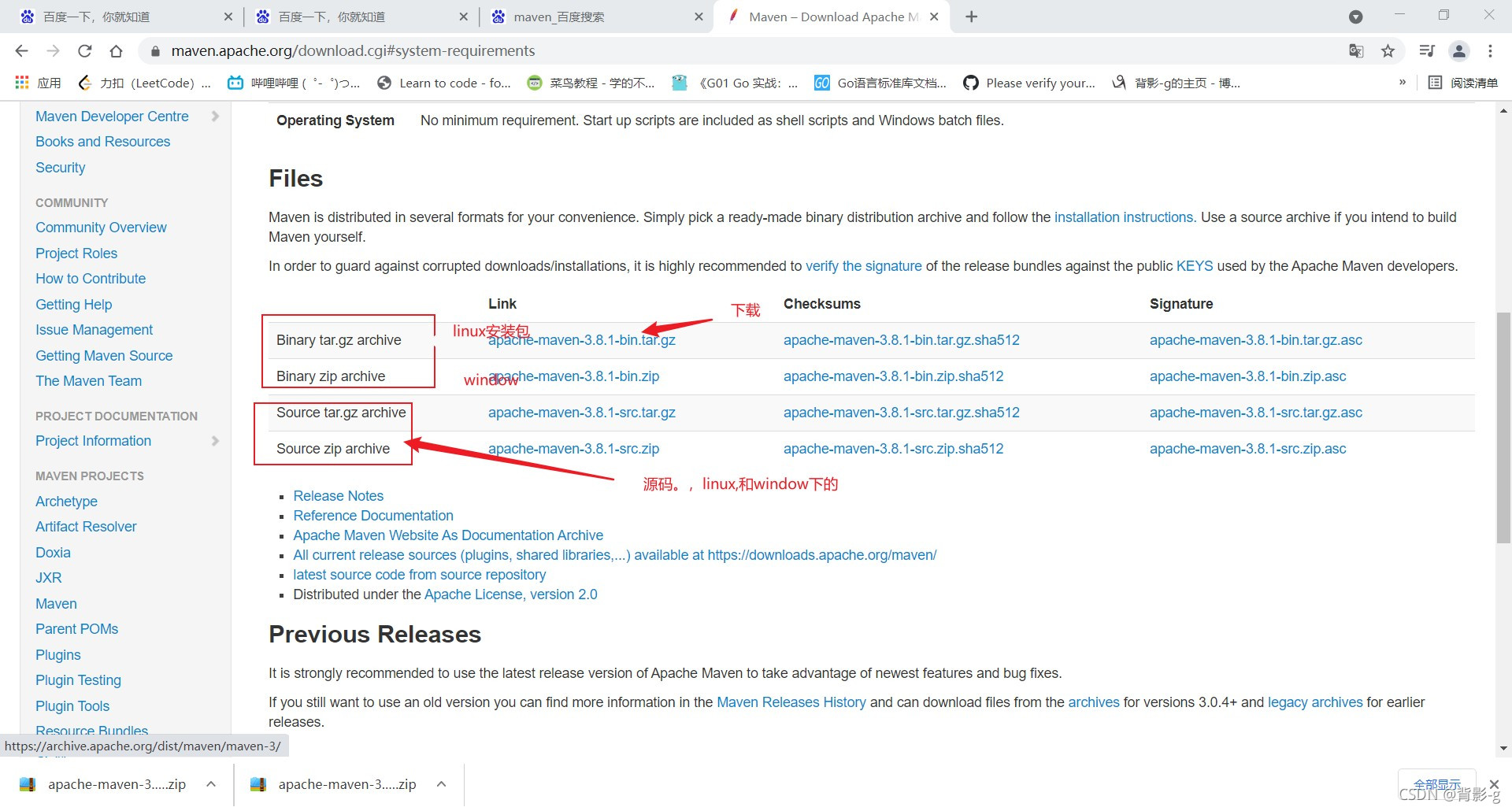Open the 背影-g的主页 bookmark

1176,83
